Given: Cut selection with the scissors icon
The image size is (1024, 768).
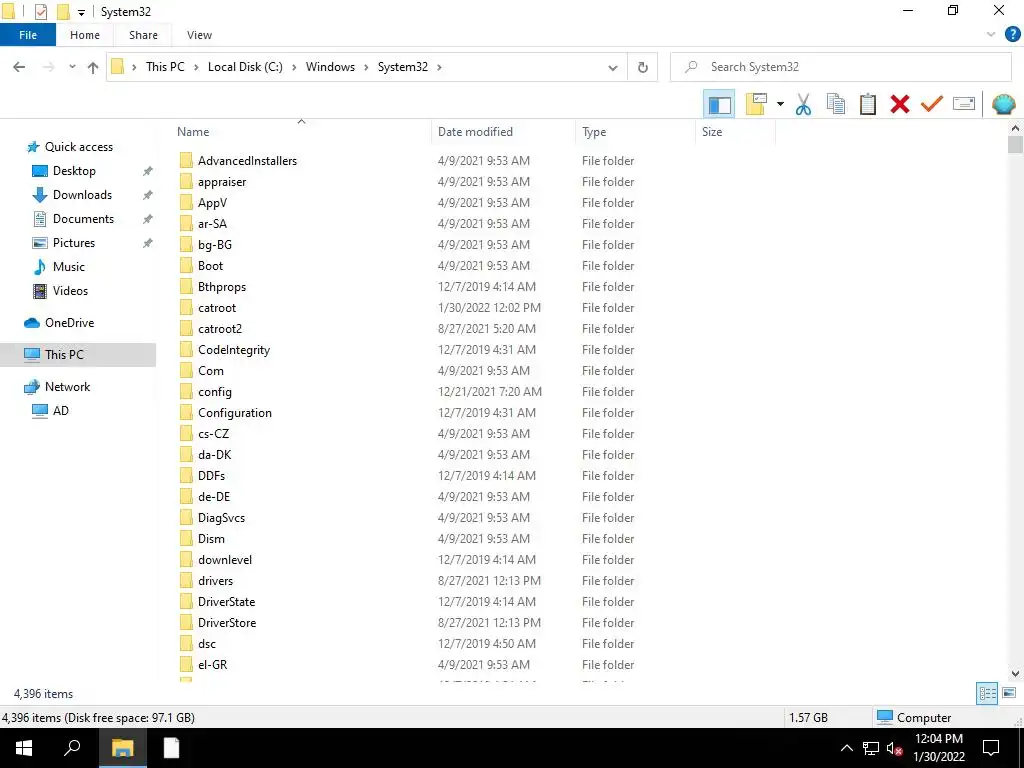Looking at the screenshot, I should 803,104.
